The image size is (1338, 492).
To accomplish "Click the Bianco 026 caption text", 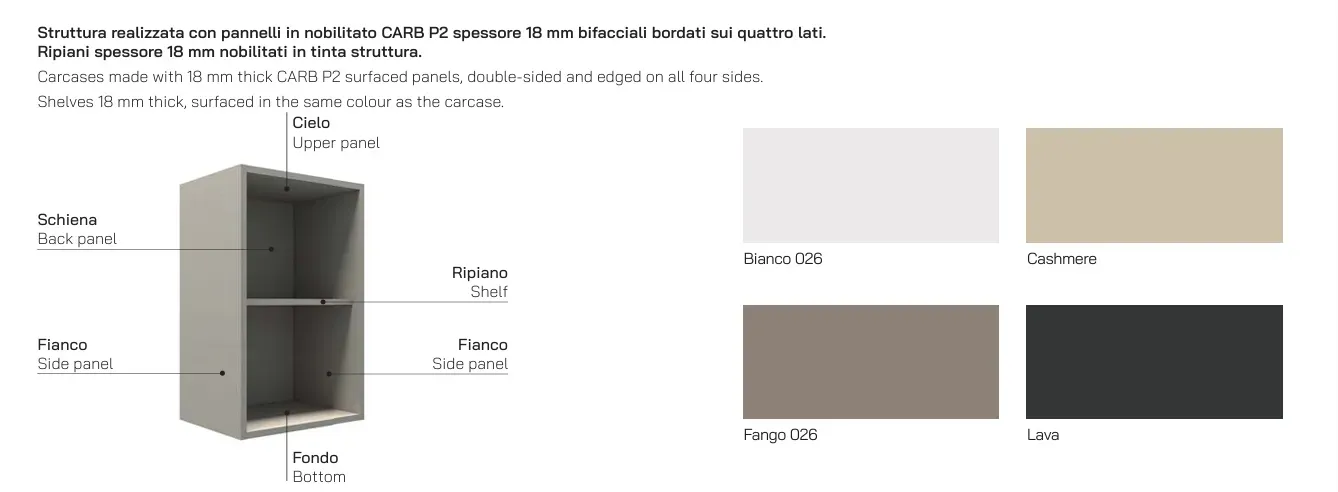I will coord(783,259).
